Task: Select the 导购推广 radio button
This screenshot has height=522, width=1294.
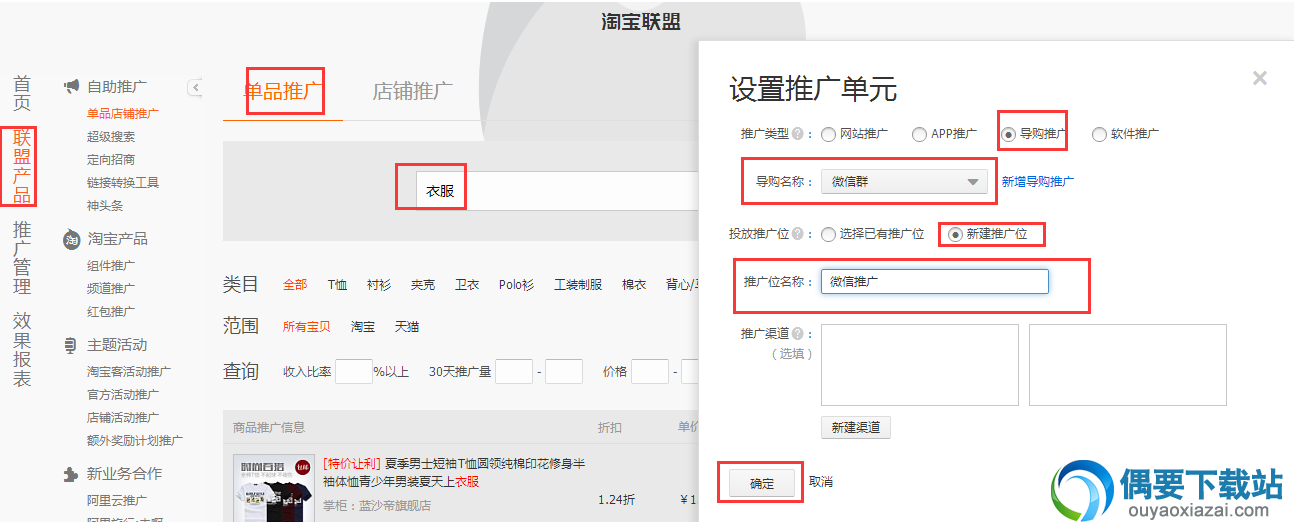Action: (1009, 134)
